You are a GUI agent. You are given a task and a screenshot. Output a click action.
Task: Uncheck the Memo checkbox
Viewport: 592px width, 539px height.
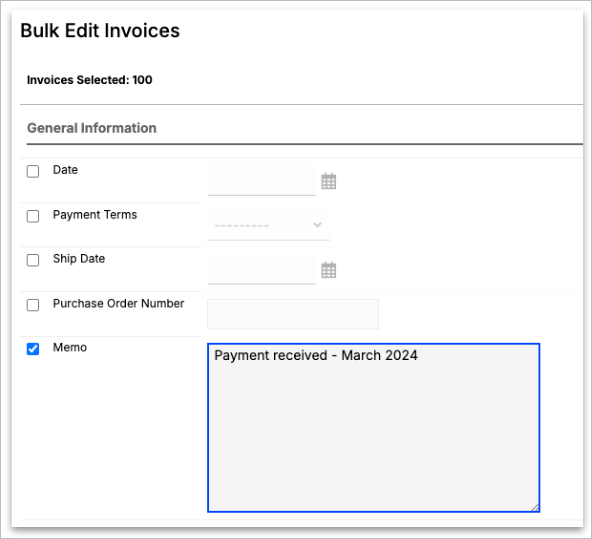pos(33,349)
